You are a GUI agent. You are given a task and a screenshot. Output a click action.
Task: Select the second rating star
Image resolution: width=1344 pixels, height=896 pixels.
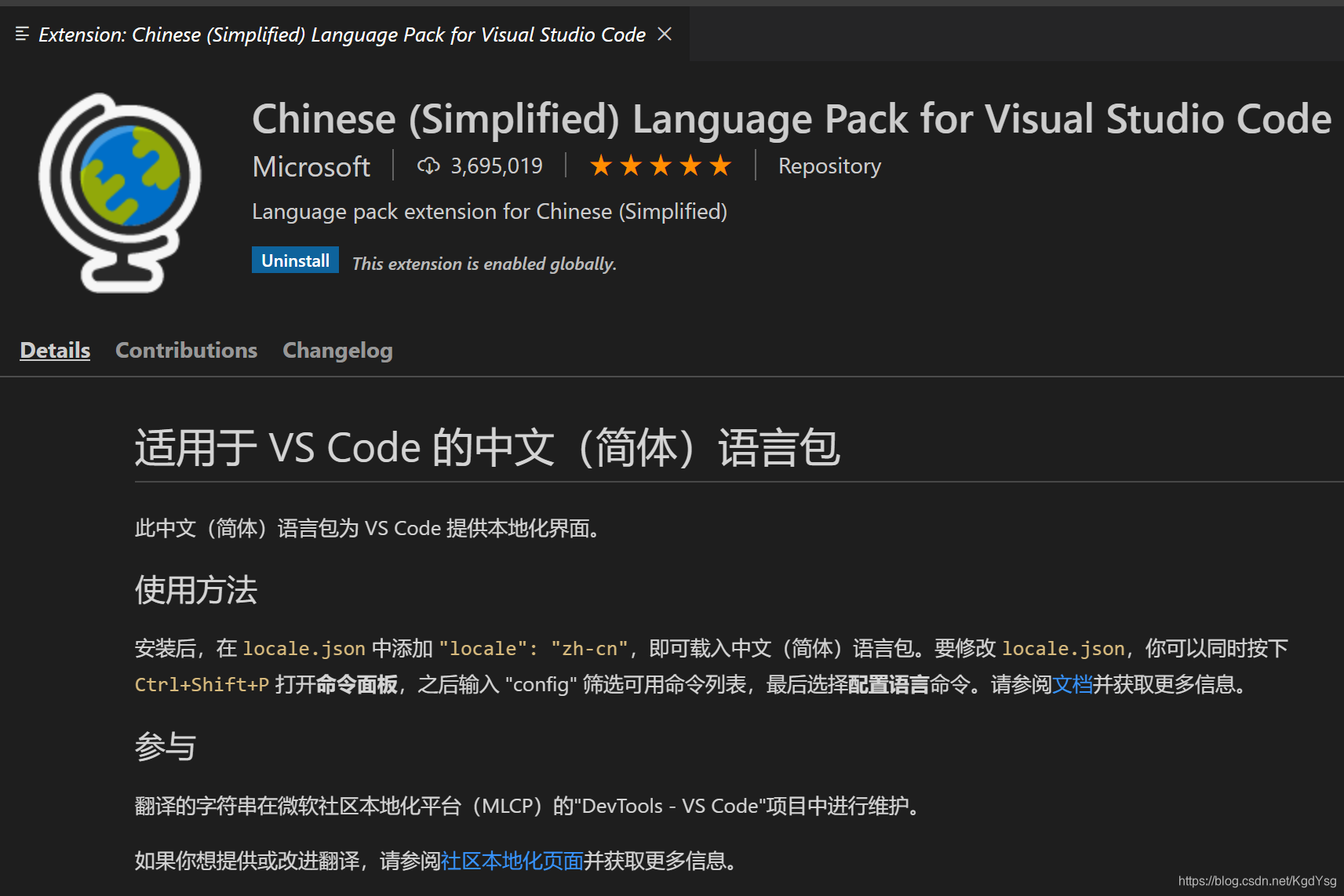(630, 166)
